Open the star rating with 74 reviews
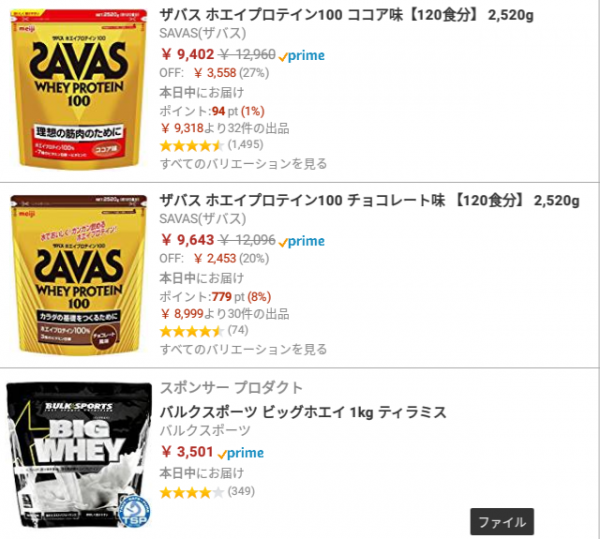The height and width of the screenshot is (539, 600). click(204, 331)
